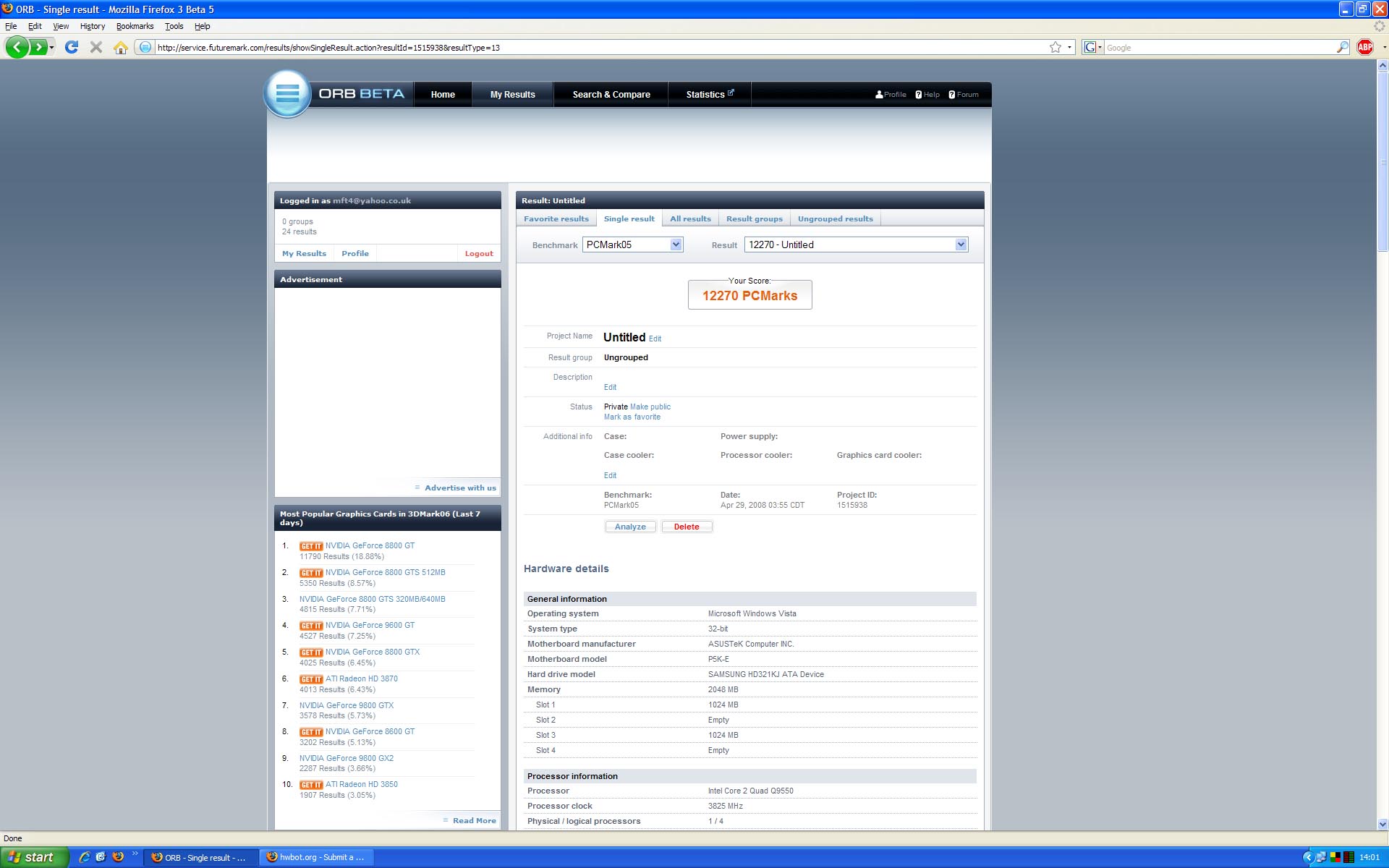Open back/forward history dropdown arrow
The image size is (1389, 868).
click(51, 48)
